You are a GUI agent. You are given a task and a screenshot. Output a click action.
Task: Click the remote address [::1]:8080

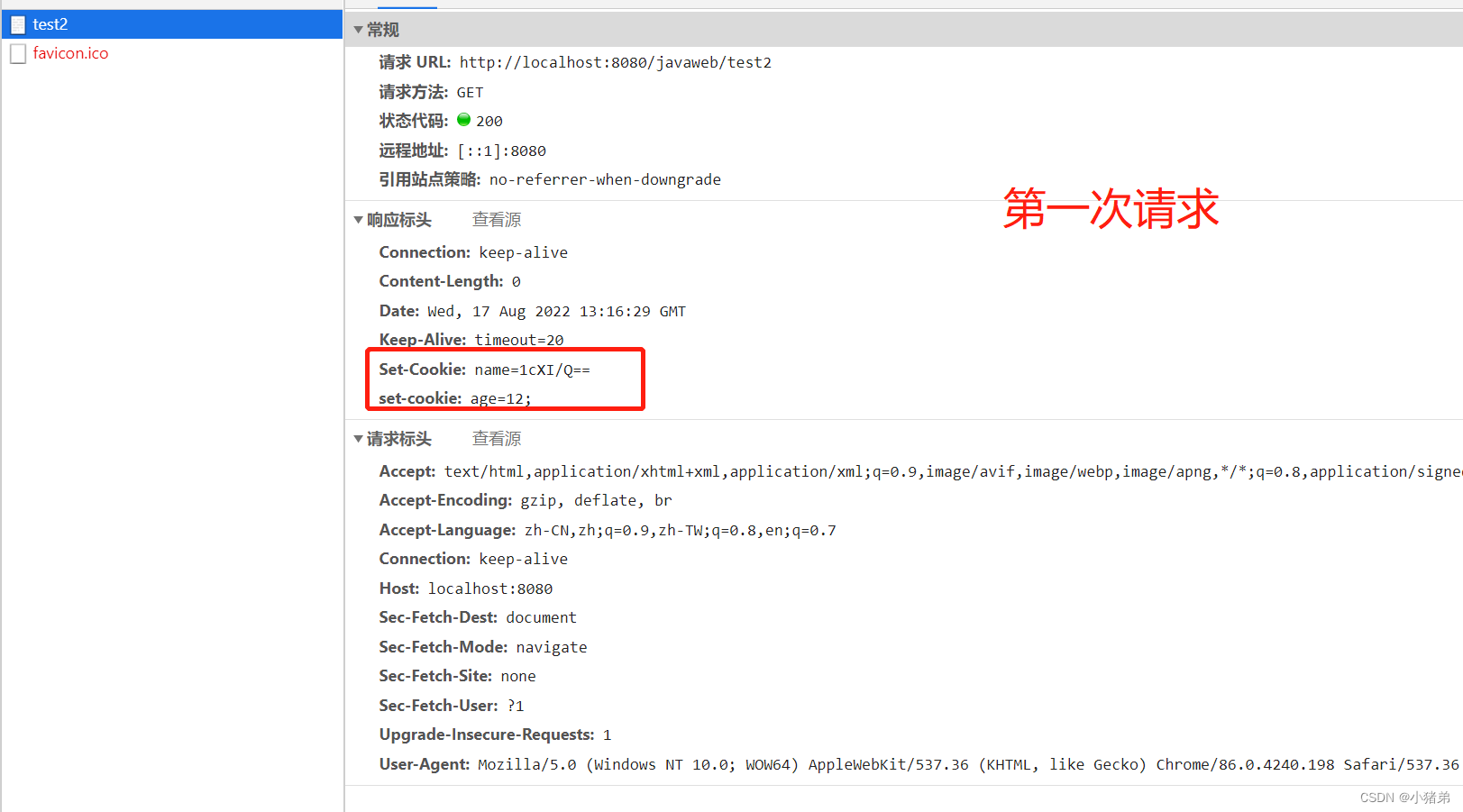[x=502, y=151]
